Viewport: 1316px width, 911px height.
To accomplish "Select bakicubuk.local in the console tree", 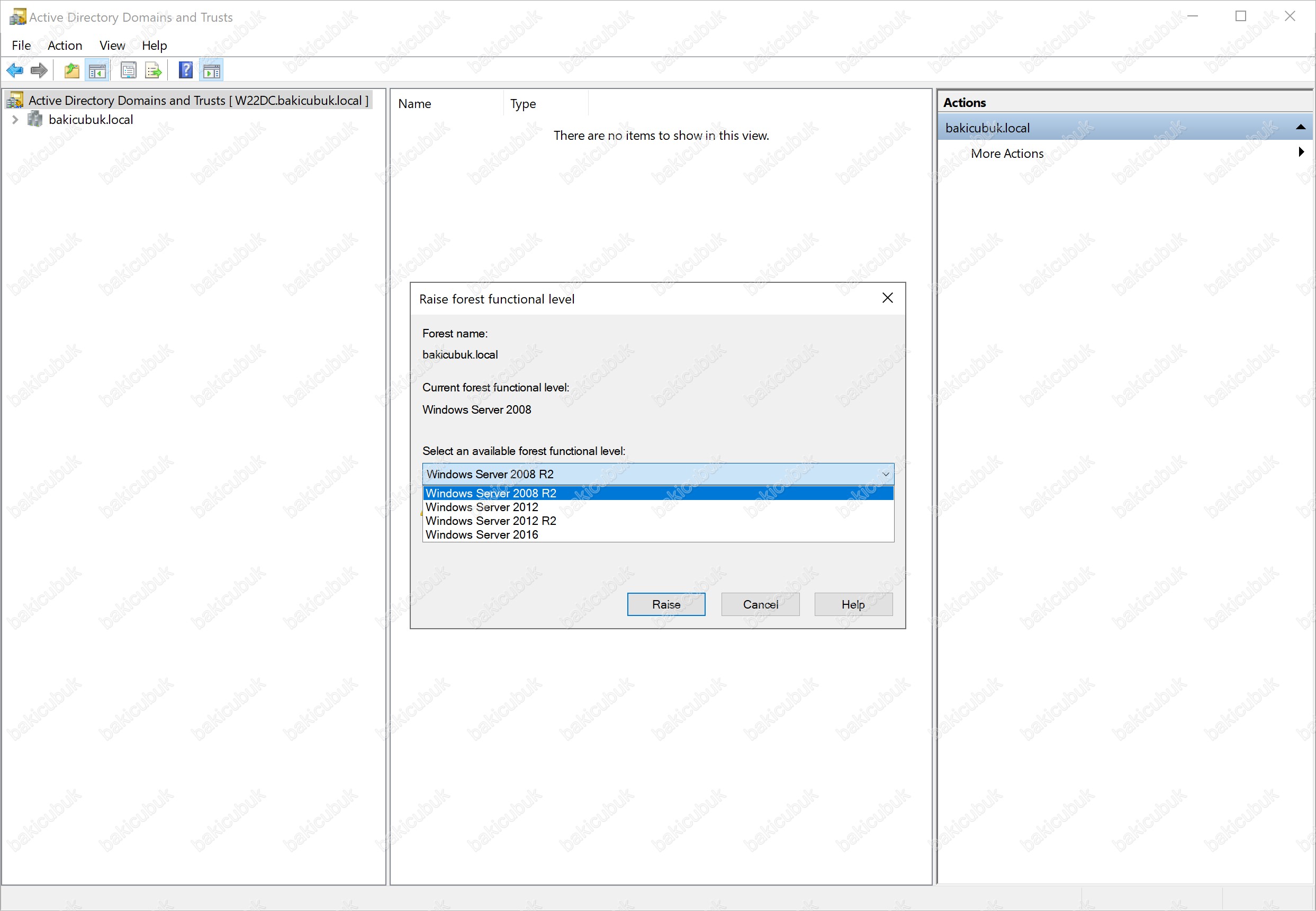I will coord(91,119).
